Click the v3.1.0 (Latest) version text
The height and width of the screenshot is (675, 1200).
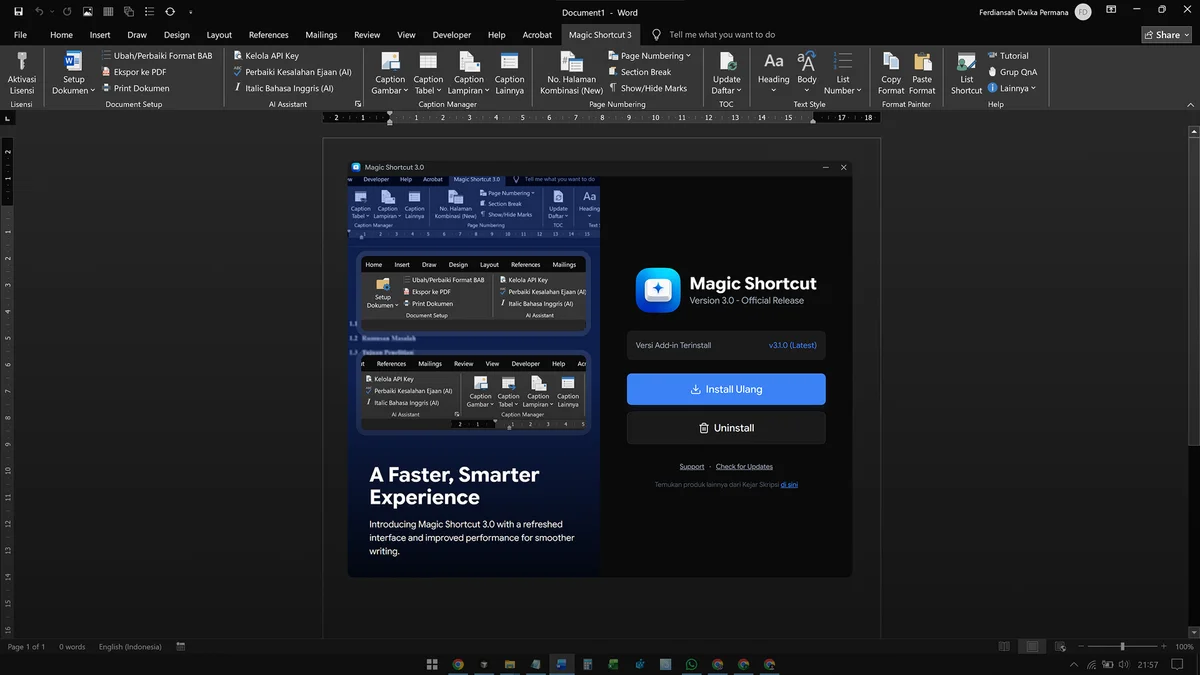(x=792, y=345)
